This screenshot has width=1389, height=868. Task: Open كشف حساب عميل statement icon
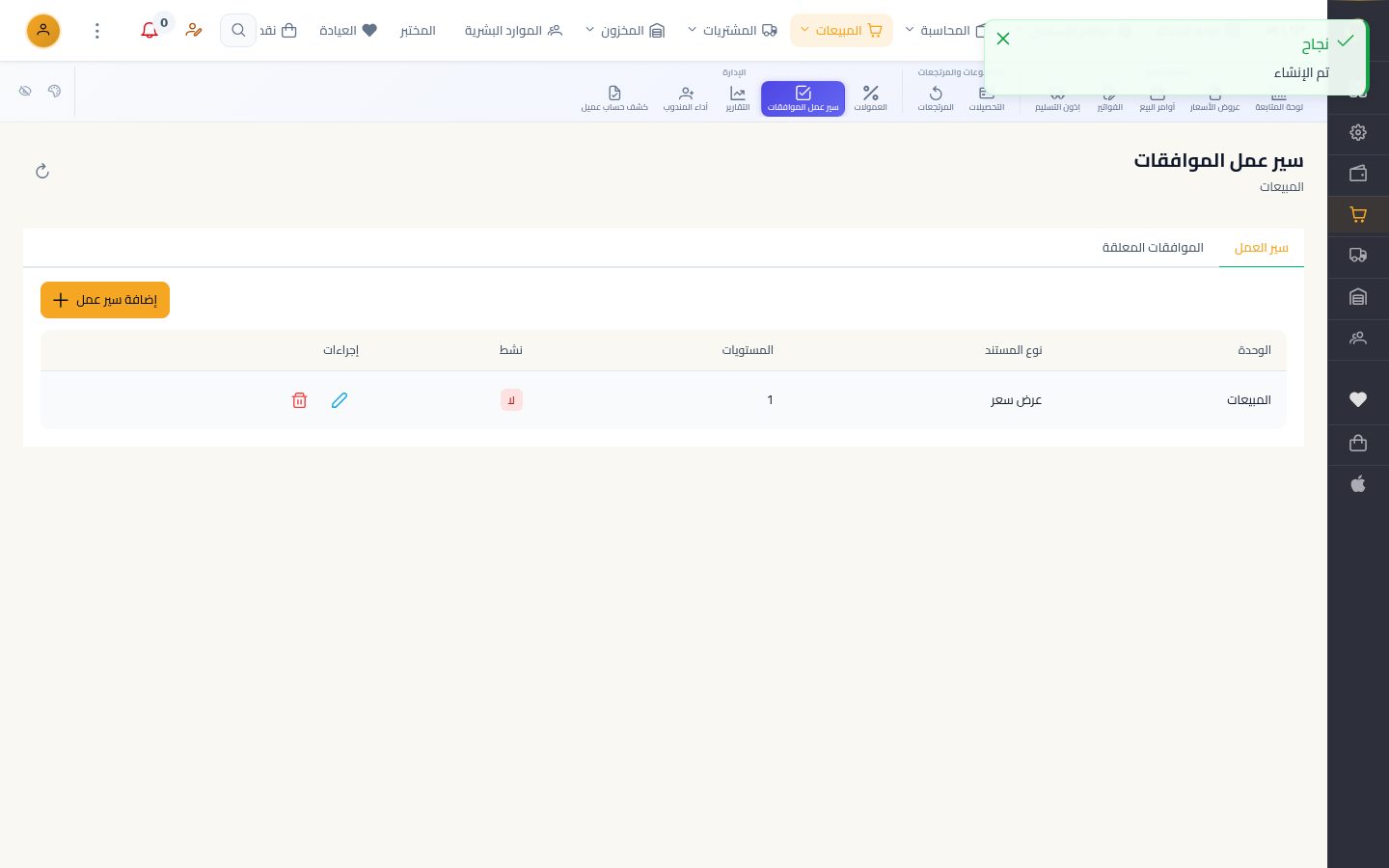[x=614, y=98]
